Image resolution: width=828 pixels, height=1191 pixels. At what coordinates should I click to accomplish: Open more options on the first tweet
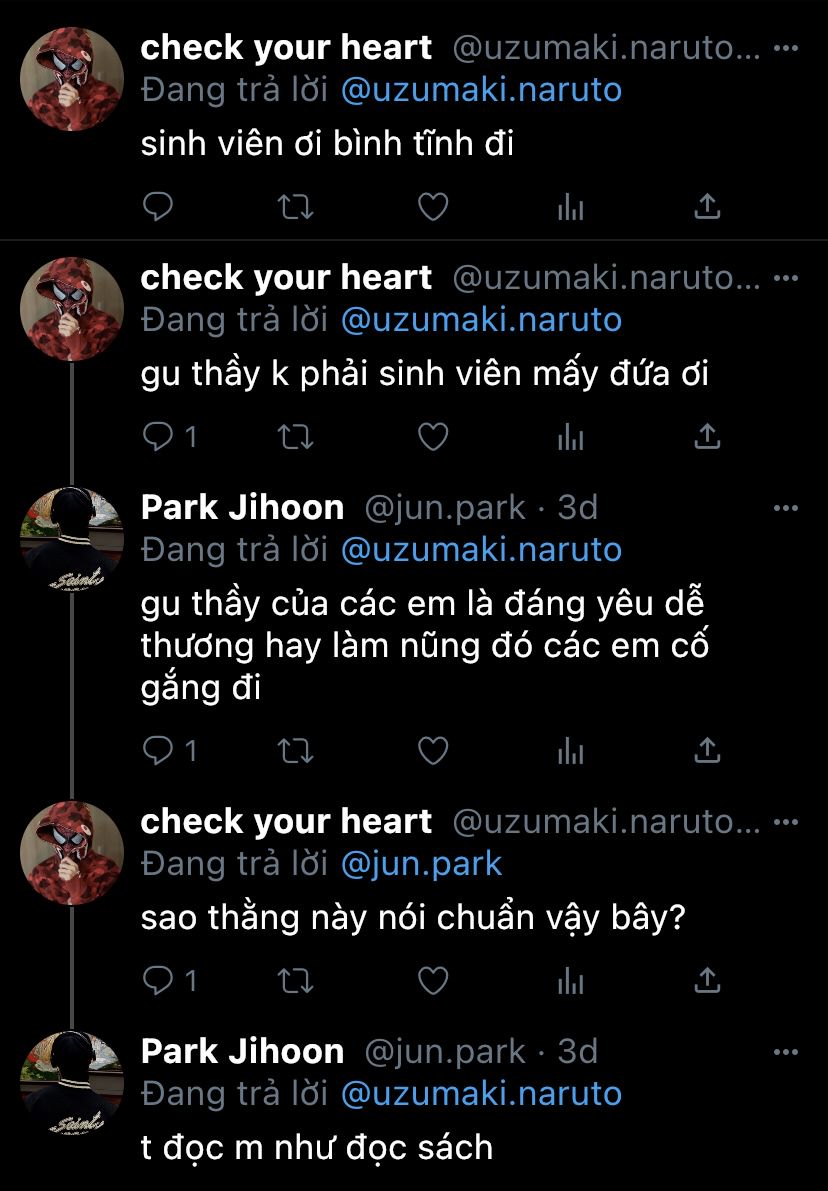coord(788,48)
